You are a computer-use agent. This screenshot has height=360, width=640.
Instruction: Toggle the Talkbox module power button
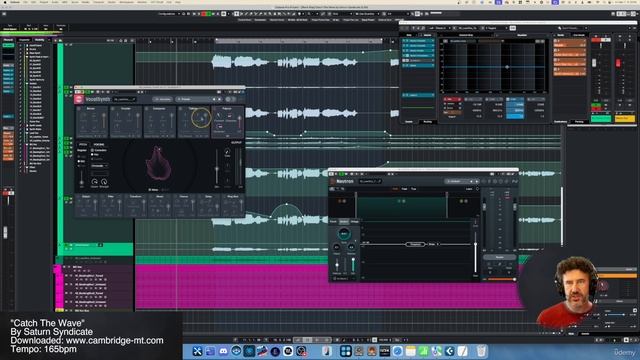(180, 109)
